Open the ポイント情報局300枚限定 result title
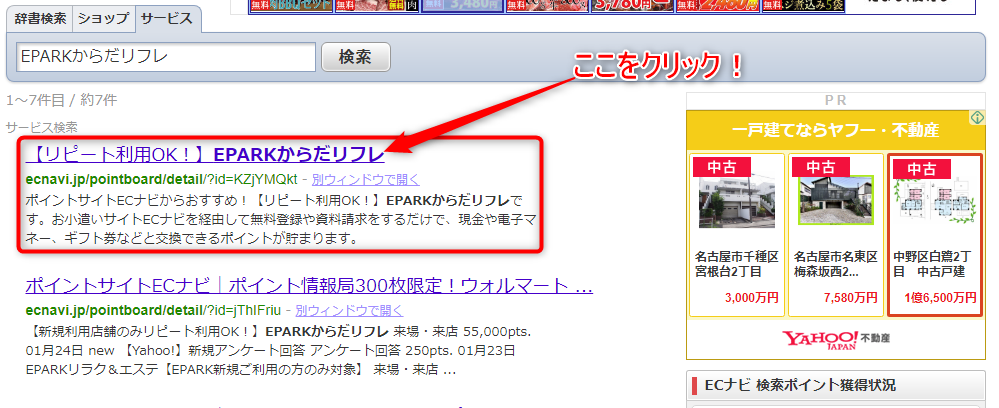 (309, 285)
